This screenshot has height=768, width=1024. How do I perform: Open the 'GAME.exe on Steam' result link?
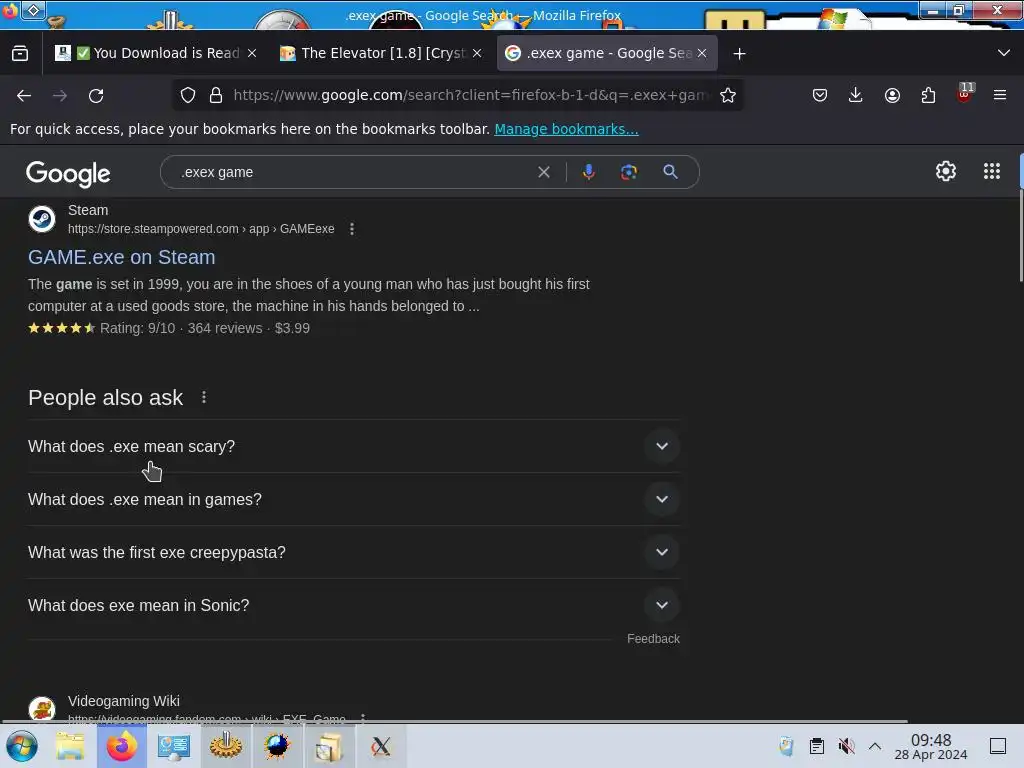(x=121, y=257)
